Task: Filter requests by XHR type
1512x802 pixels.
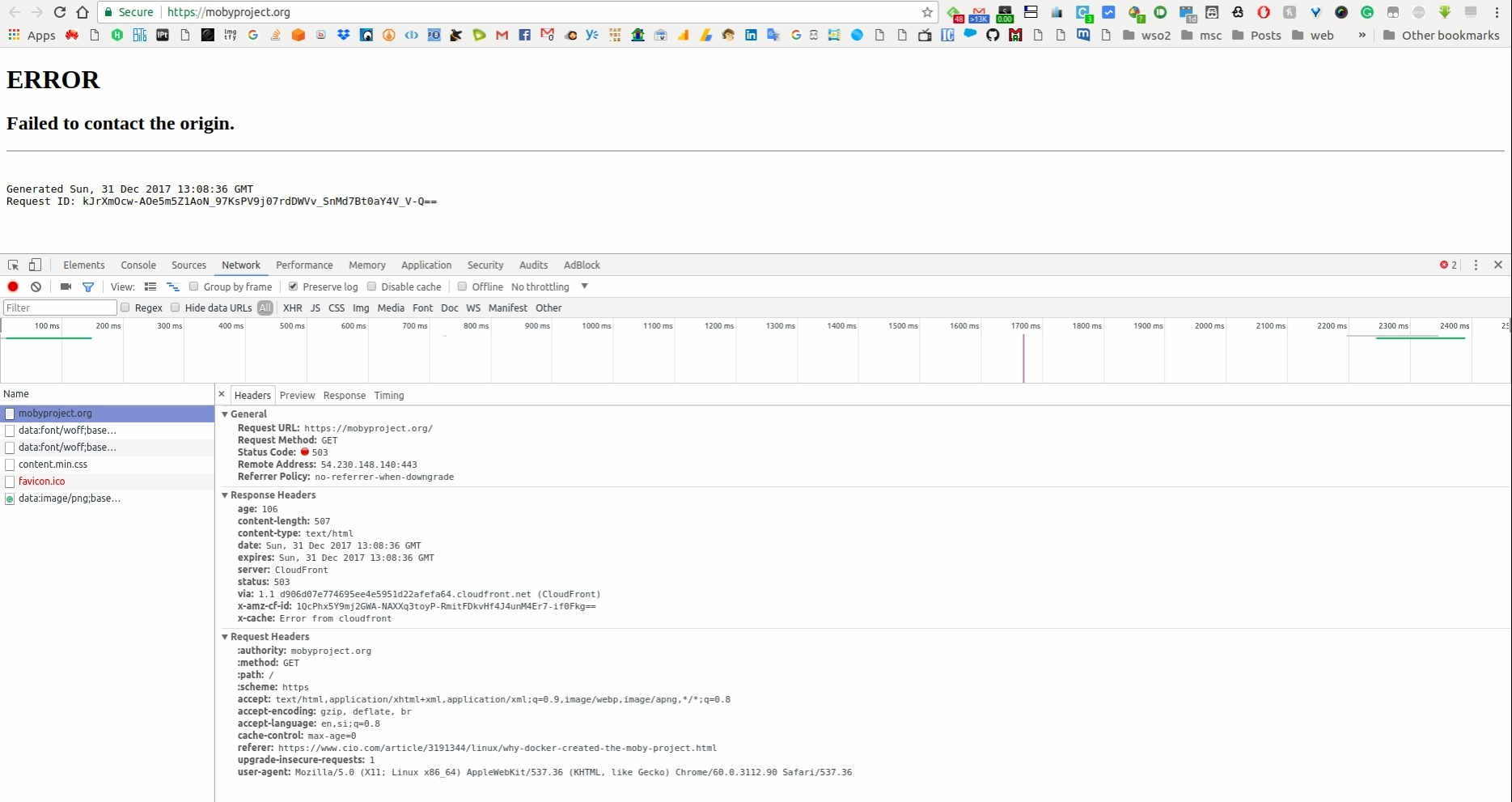Action: [x=293, y=308]
